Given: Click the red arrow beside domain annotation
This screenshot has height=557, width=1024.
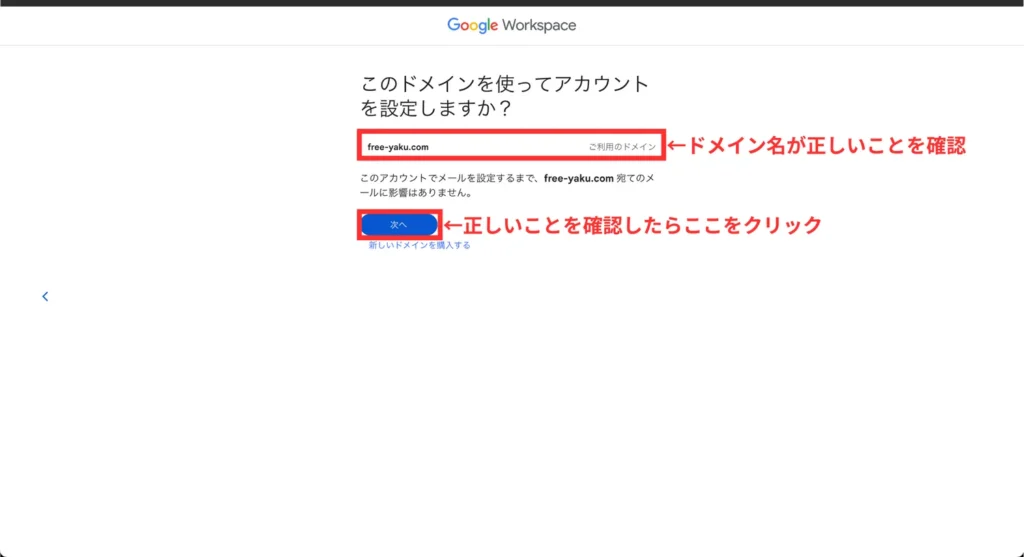Looking at the screenshot, I should [675, 146].
